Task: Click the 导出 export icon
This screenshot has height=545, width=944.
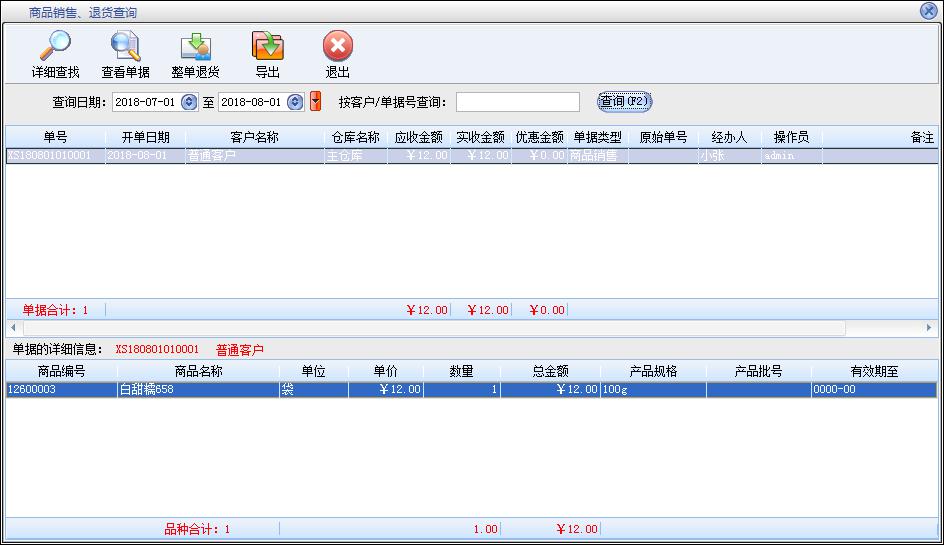Action: (267, 47)
